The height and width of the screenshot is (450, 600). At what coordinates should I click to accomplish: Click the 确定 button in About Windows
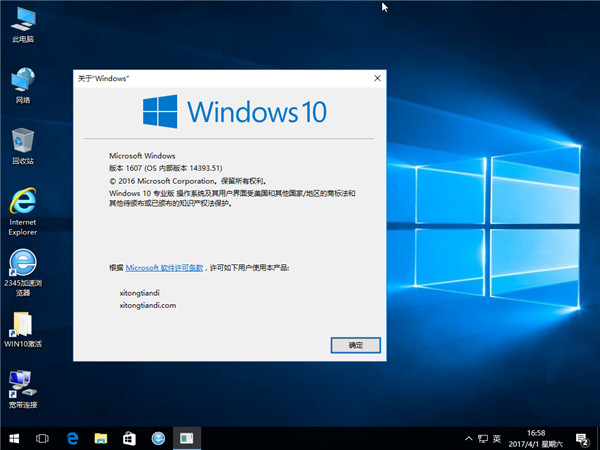click(355, 345)
